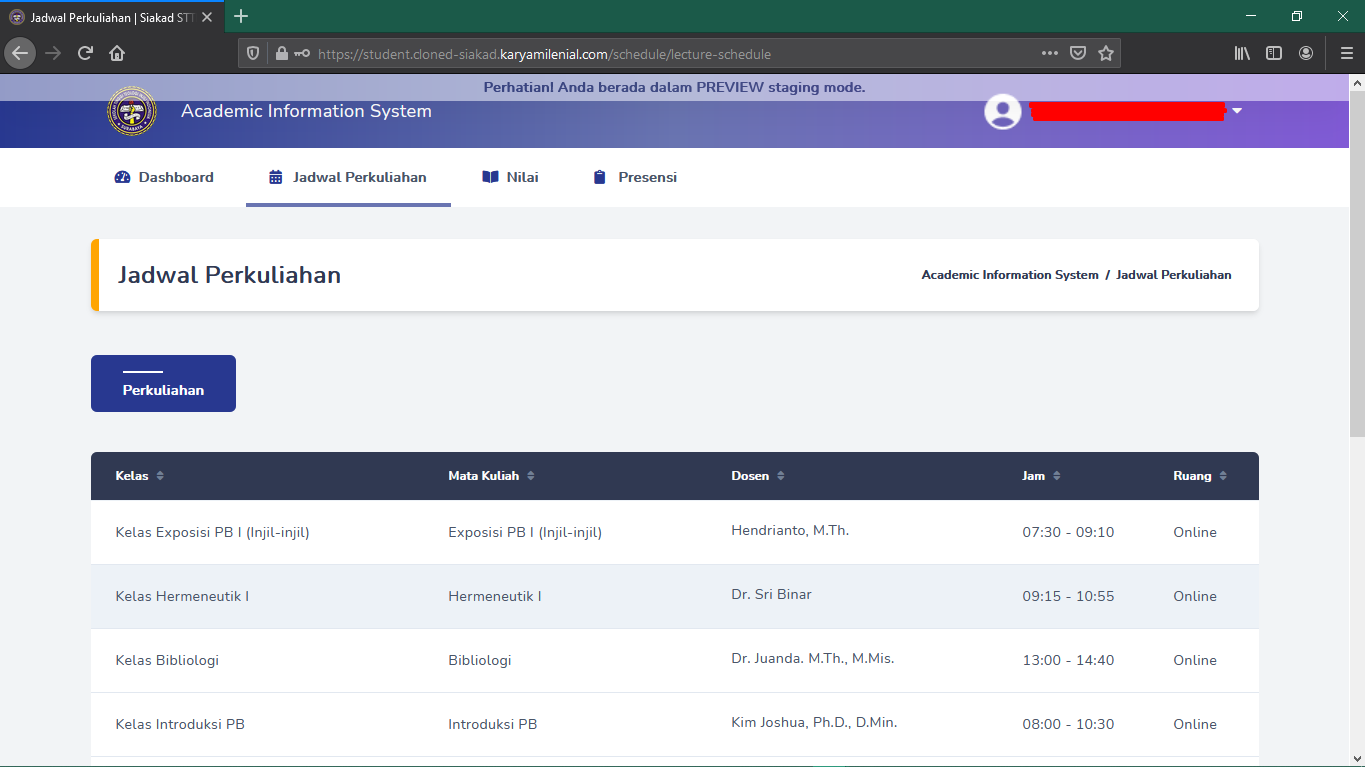Viewport: 1365px width, 767px height.
Task: Click the user avatar icon
Action: [1003, 111]
